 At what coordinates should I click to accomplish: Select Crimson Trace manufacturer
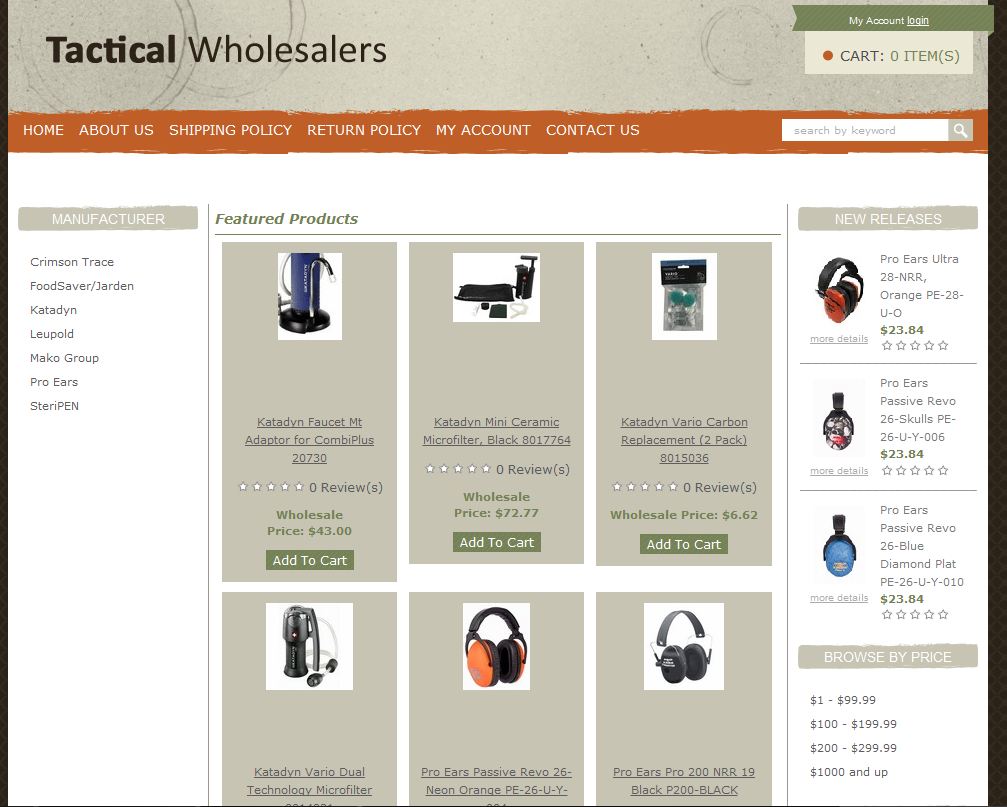tap(72, 262)
